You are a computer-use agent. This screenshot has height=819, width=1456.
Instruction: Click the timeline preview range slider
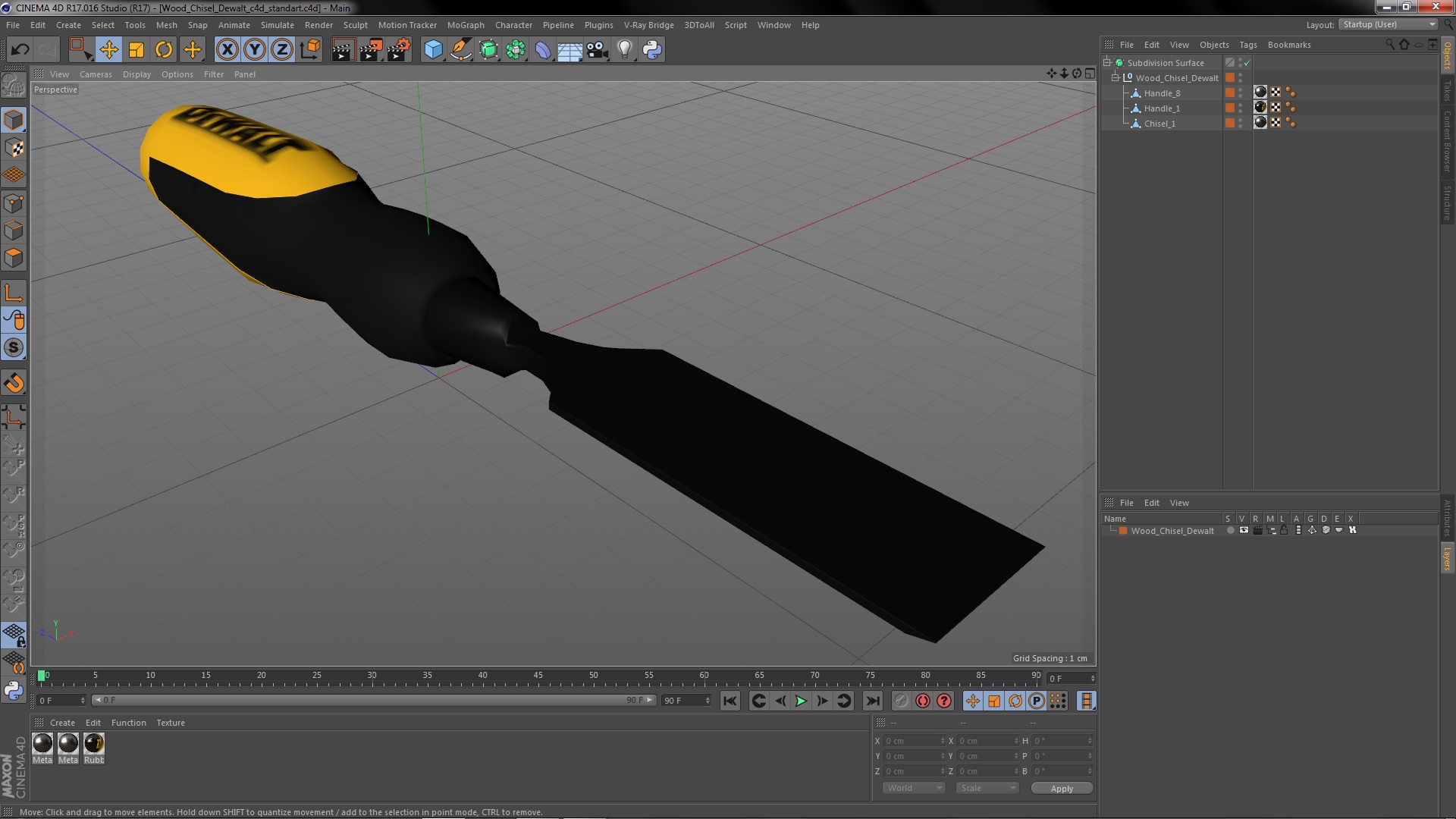[375, 701]
